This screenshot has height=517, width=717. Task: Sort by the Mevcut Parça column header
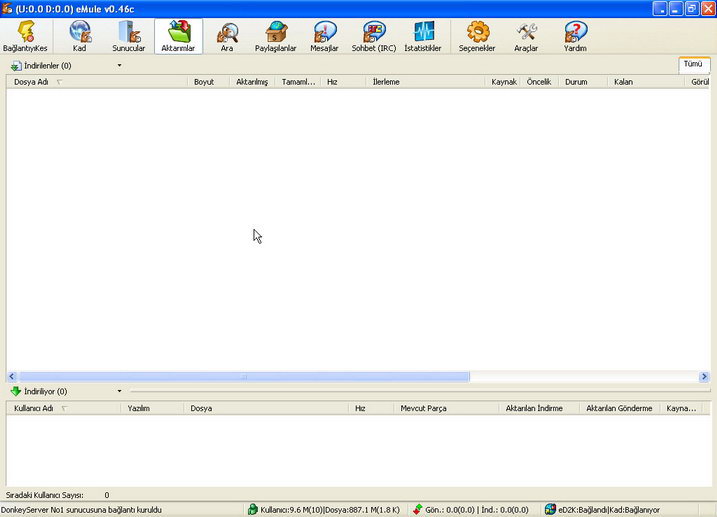point(446,408)
